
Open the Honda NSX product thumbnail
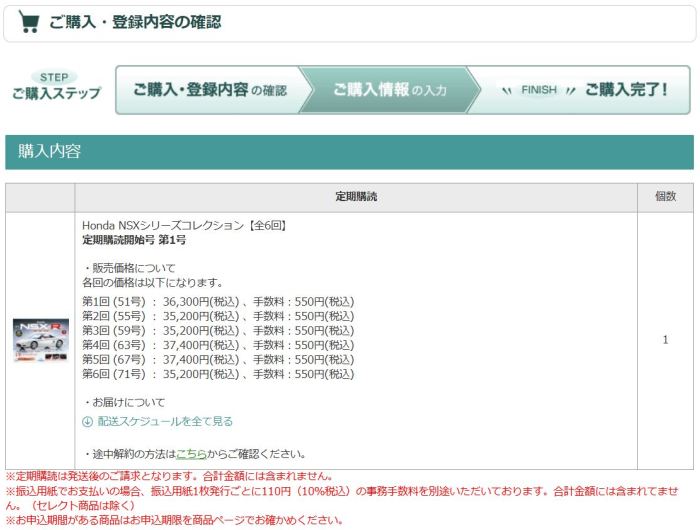coord(40,340)
